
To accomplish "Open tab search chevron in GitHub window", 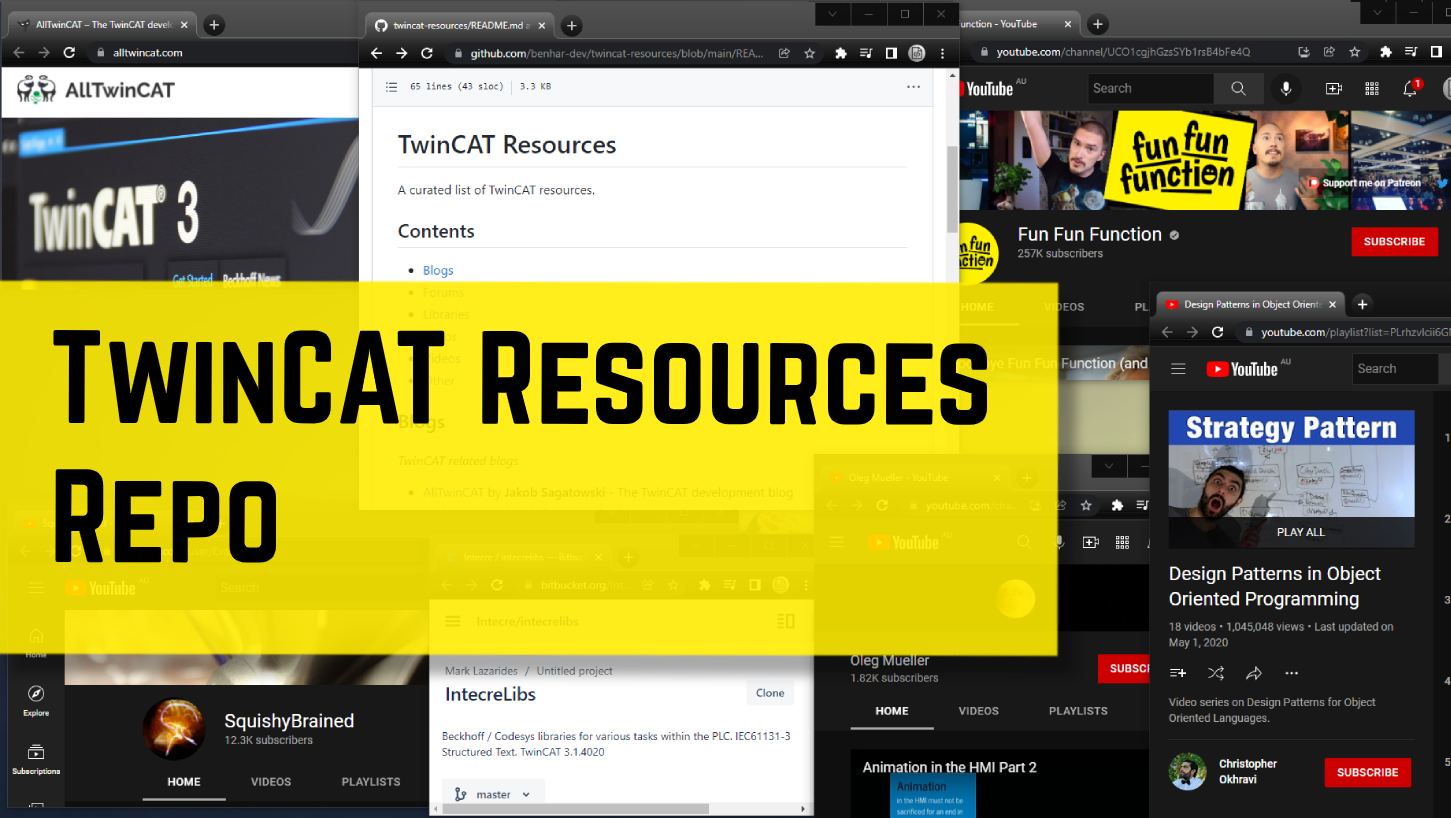I will point(832,14).
